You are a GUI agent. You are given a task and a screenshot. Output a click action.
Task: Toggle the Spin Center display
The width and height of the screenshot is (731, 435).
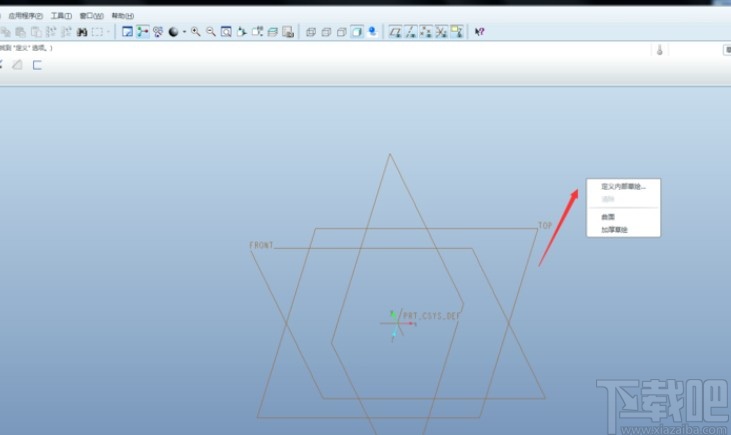[143, 32]
